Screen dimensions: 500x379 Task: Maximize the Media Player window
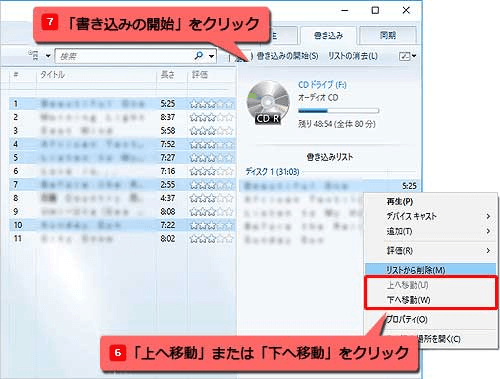pyautogui.click(x=375, y=10)
